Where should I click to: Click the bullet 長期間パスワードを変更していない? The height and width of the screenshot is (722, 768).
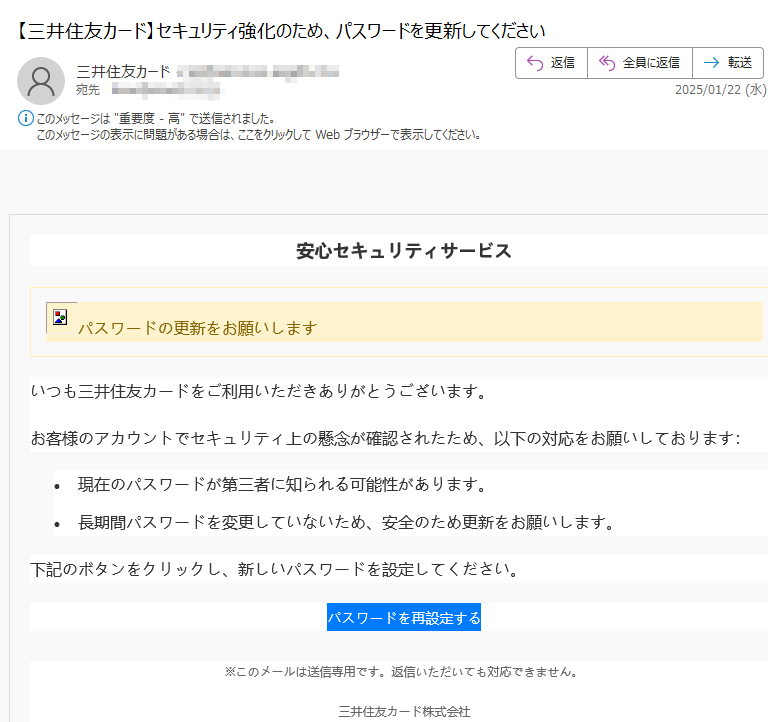point(346,522)
